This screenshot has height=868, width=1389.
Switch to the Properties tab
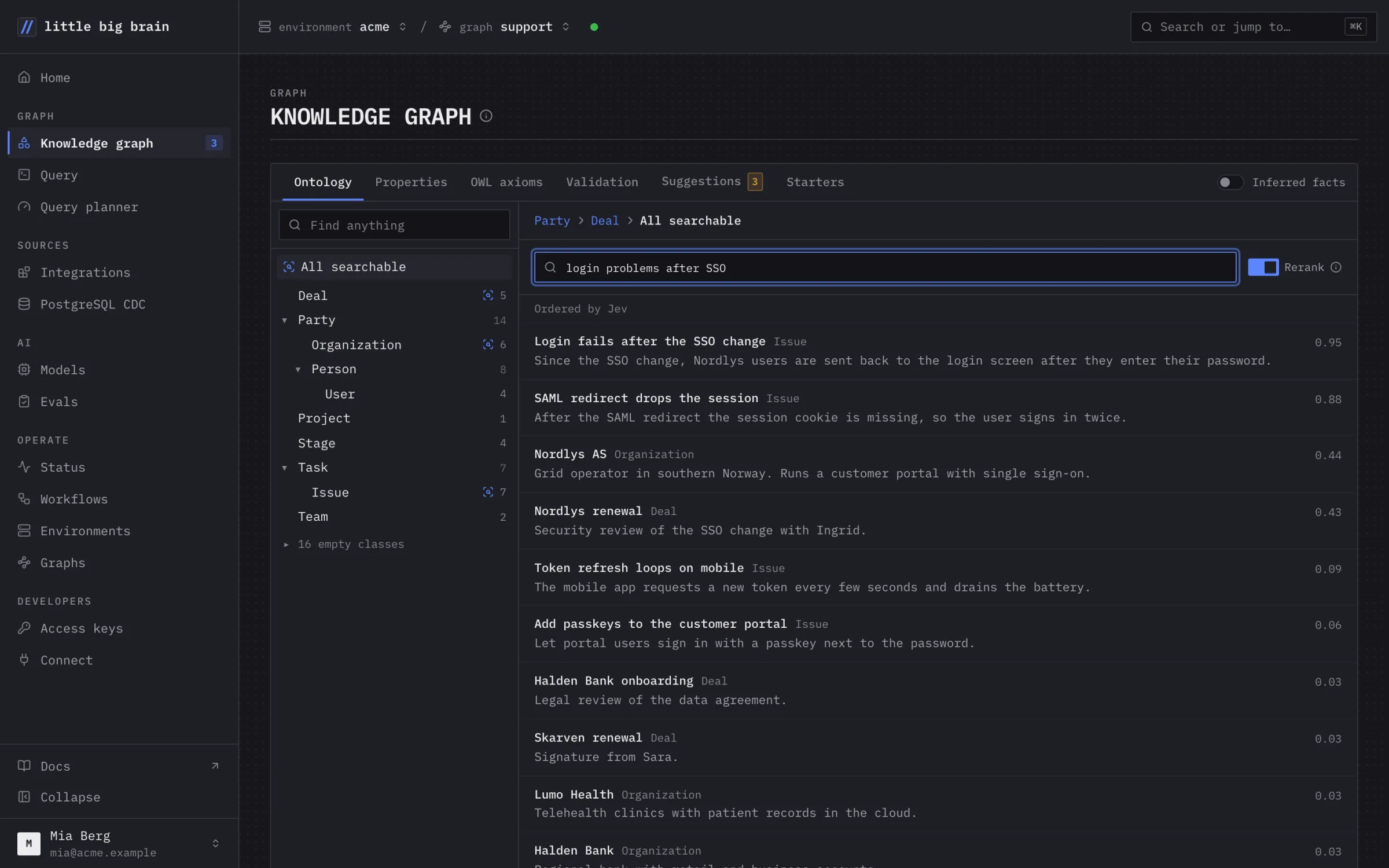point(411,182)
